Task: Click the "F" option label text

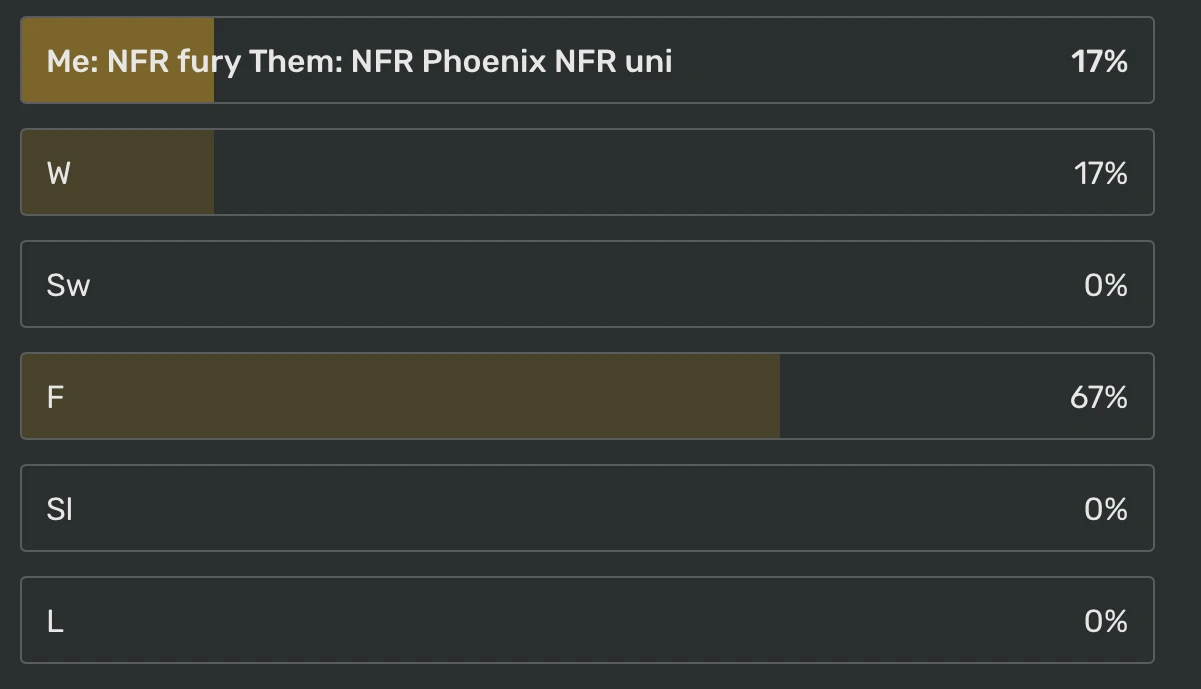Action: 57,396
